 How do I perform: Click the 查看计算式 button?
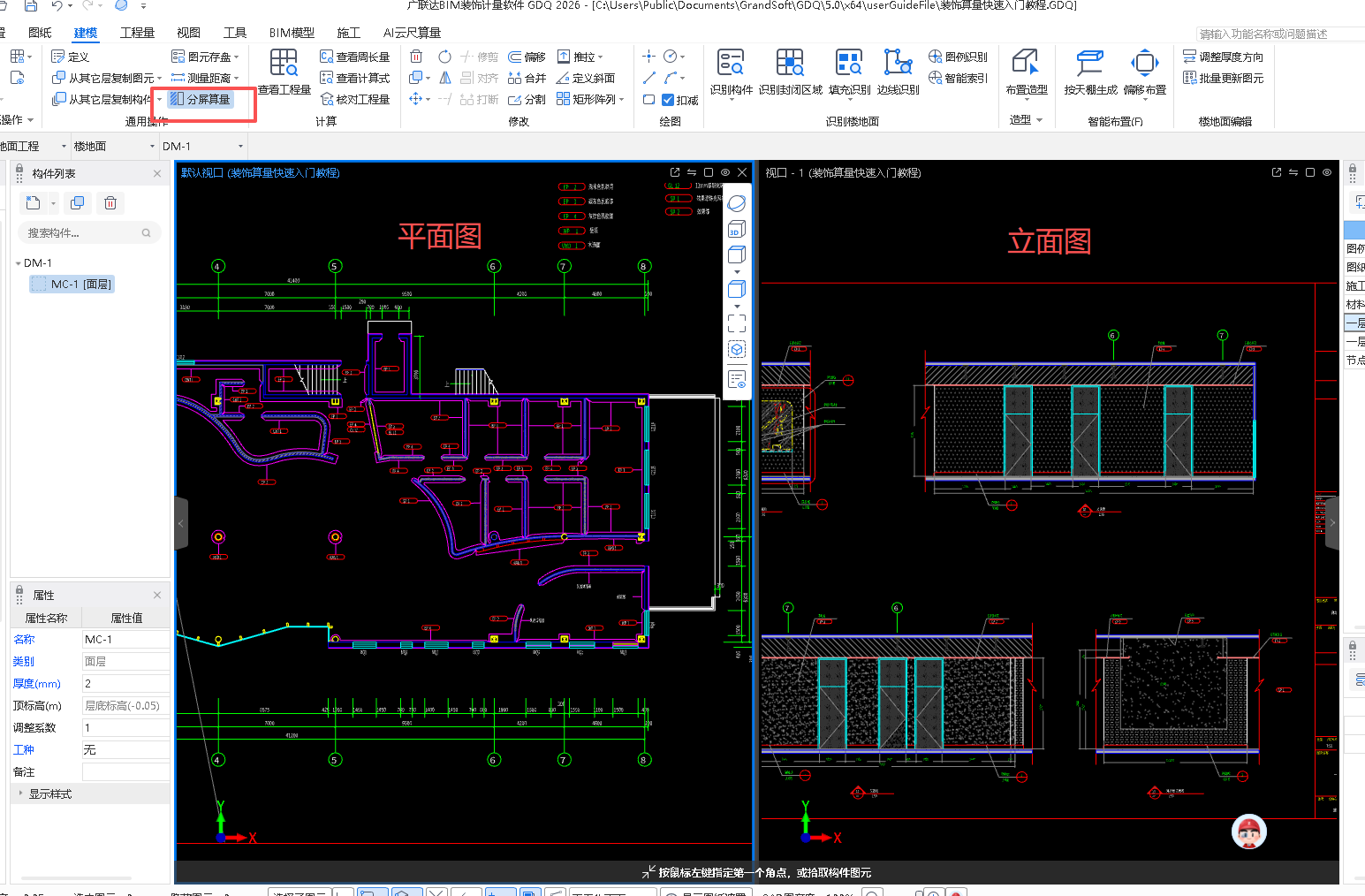(x=355, y=78)
